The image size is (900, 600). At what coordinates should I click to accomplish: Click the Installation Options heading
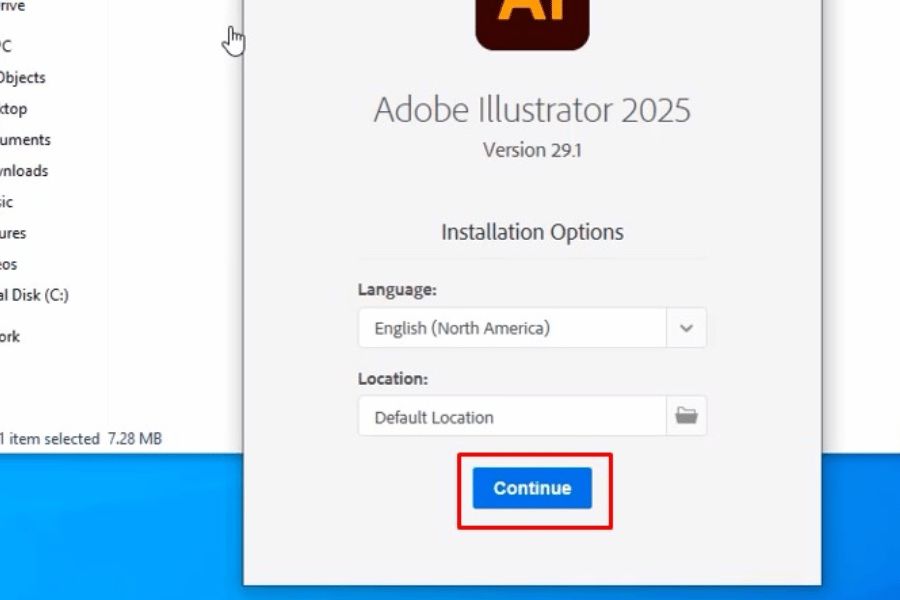pos(532,232)
